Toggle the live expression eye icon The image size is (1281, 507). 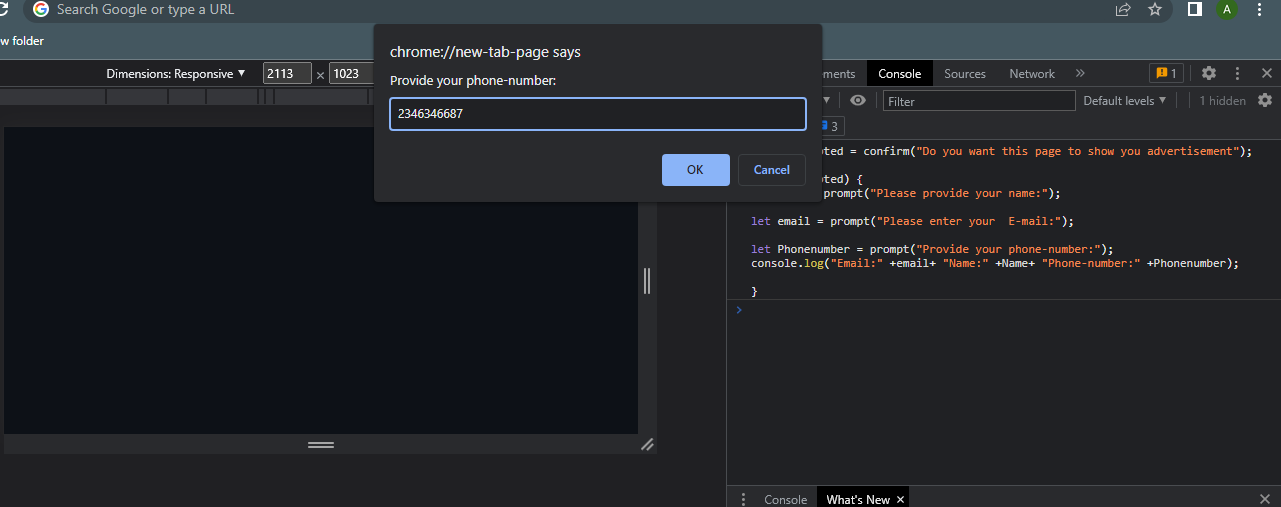[x=857, y=101]
